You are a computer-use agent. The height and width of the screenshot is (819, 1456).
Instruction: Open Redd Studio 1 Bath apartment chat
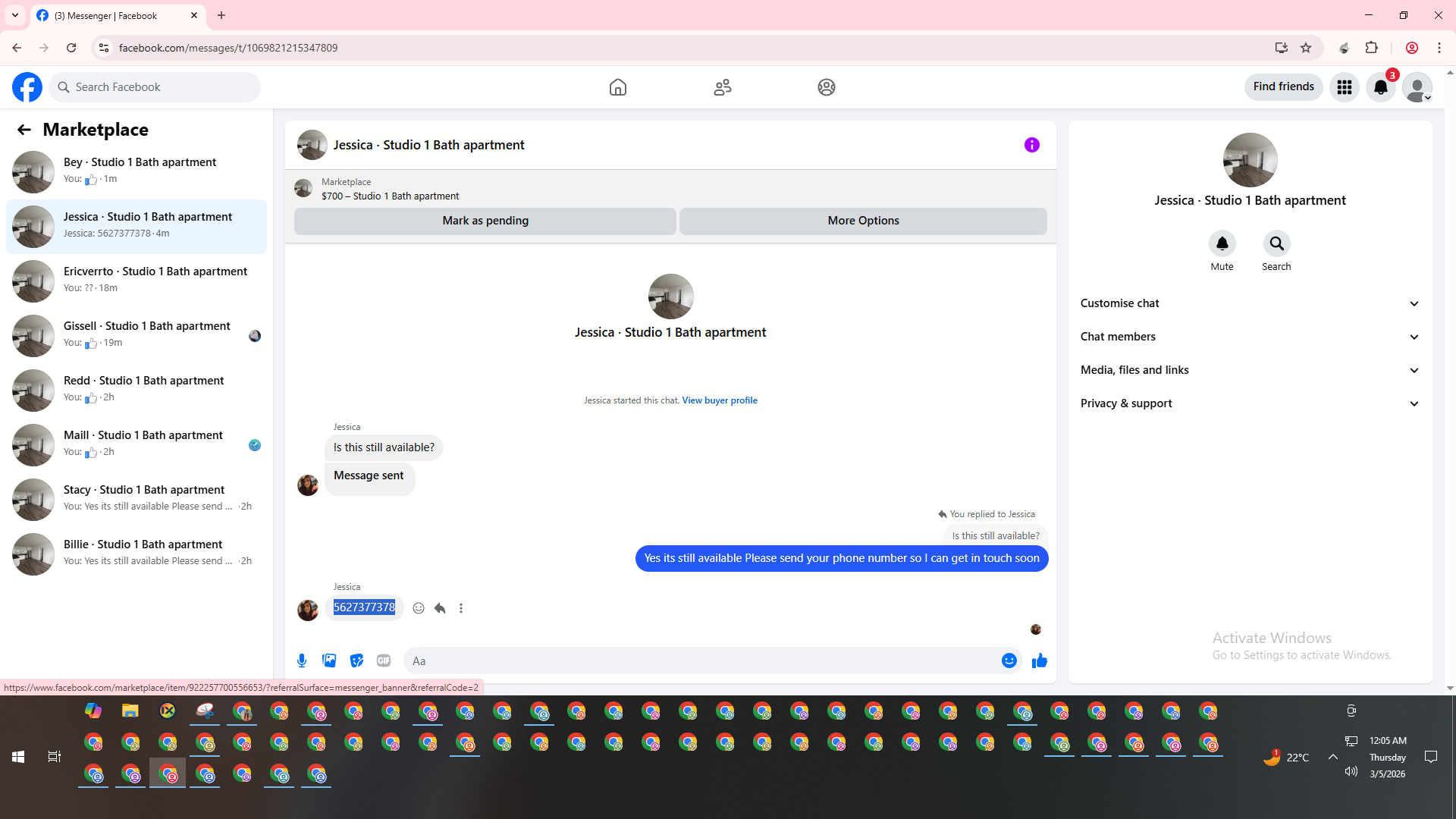click(136, 391)
